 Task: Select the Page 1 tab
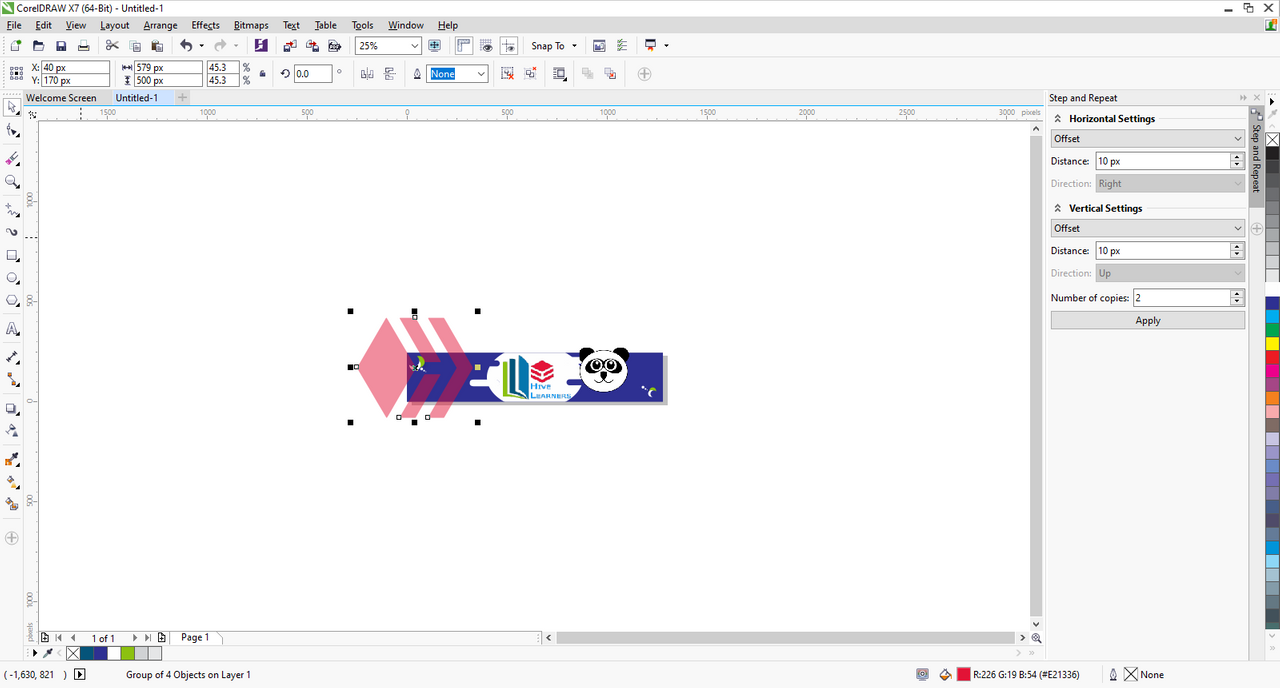pyautogui.click(x=195, y=637)
